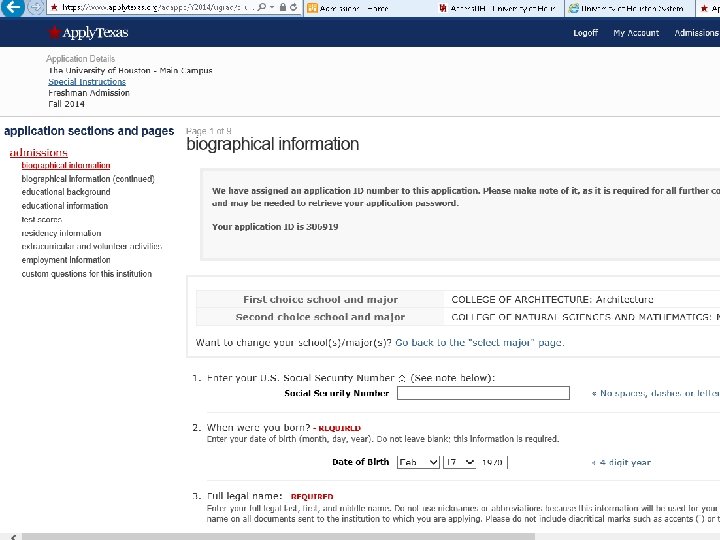Click "The University of Houston - Main Campus" text
This screenshot has height=540, width=720.
tap(130, 71)
